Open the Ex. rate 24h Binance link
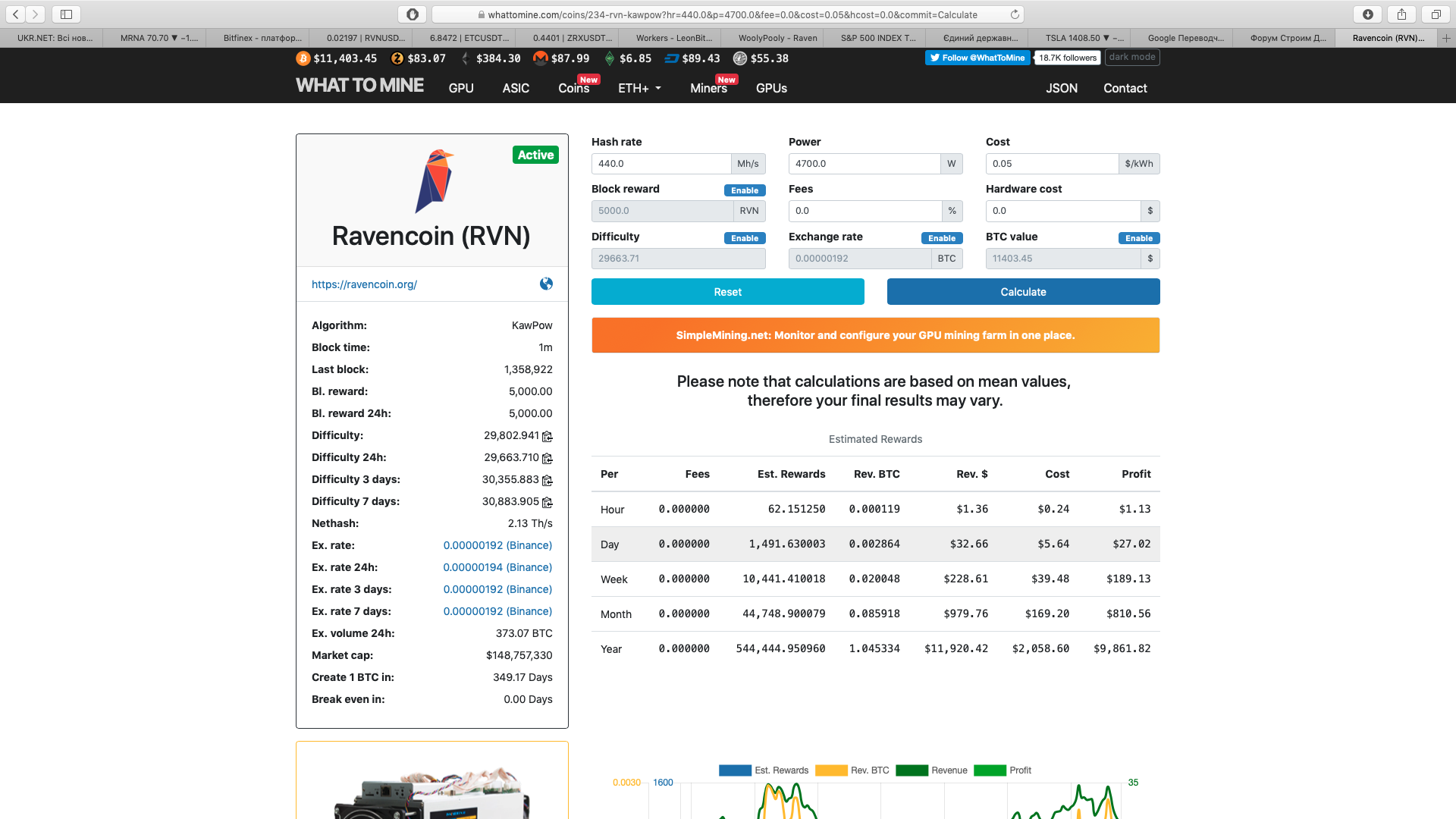Screen dimensions: 1456x819 497,567
